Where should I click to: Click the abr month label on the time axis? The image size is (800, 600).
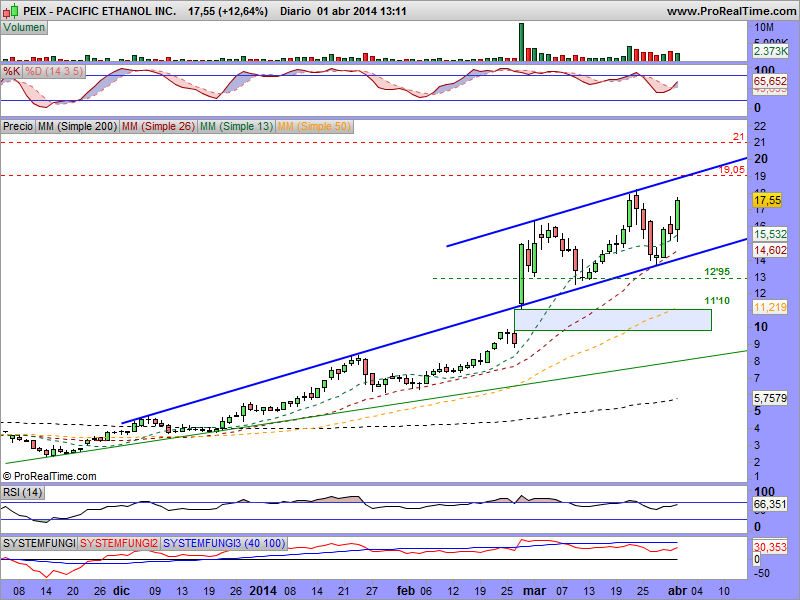pyautogui.click(x=678, y=591)
